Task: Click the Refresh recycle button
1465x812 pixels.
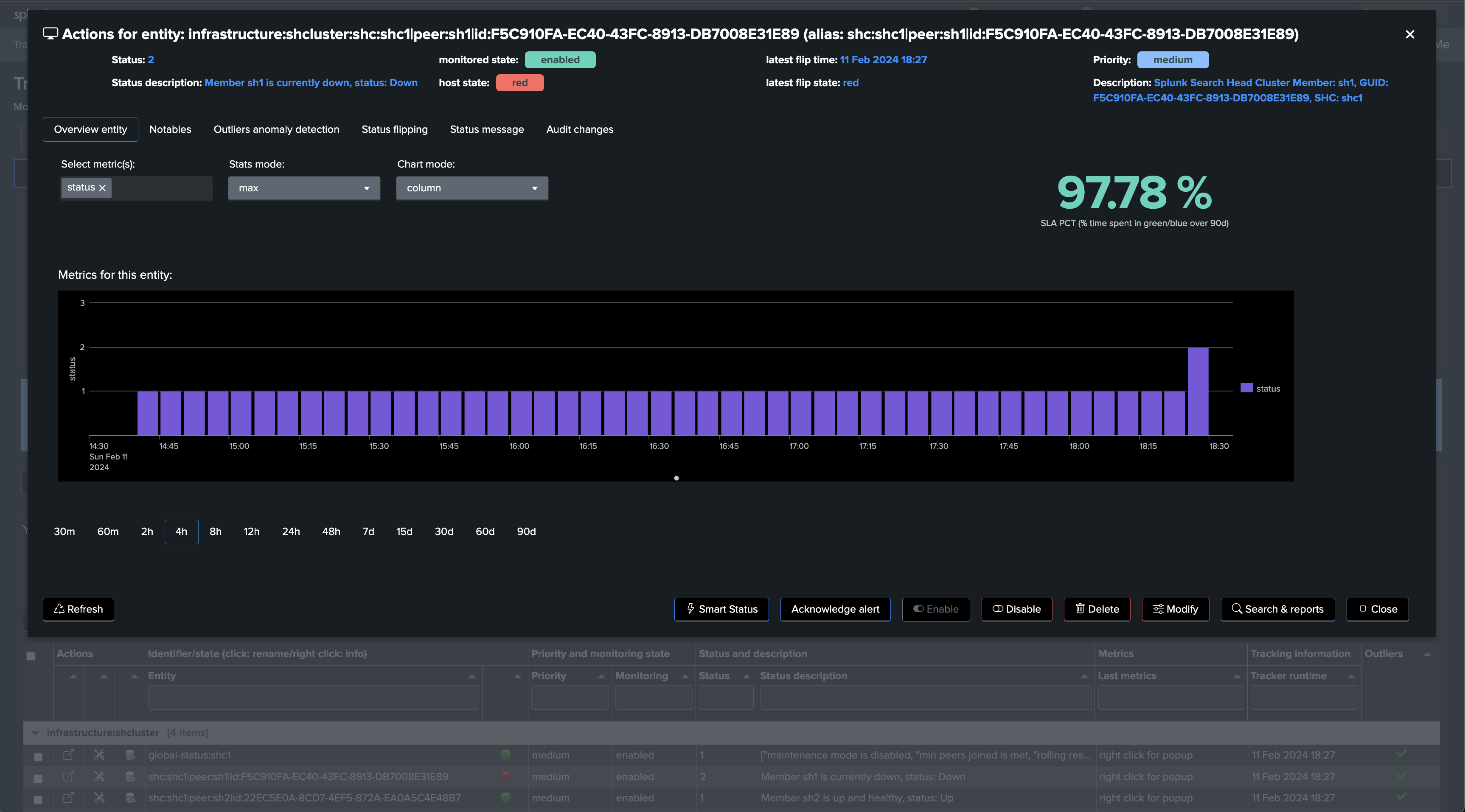Action: 79,609
